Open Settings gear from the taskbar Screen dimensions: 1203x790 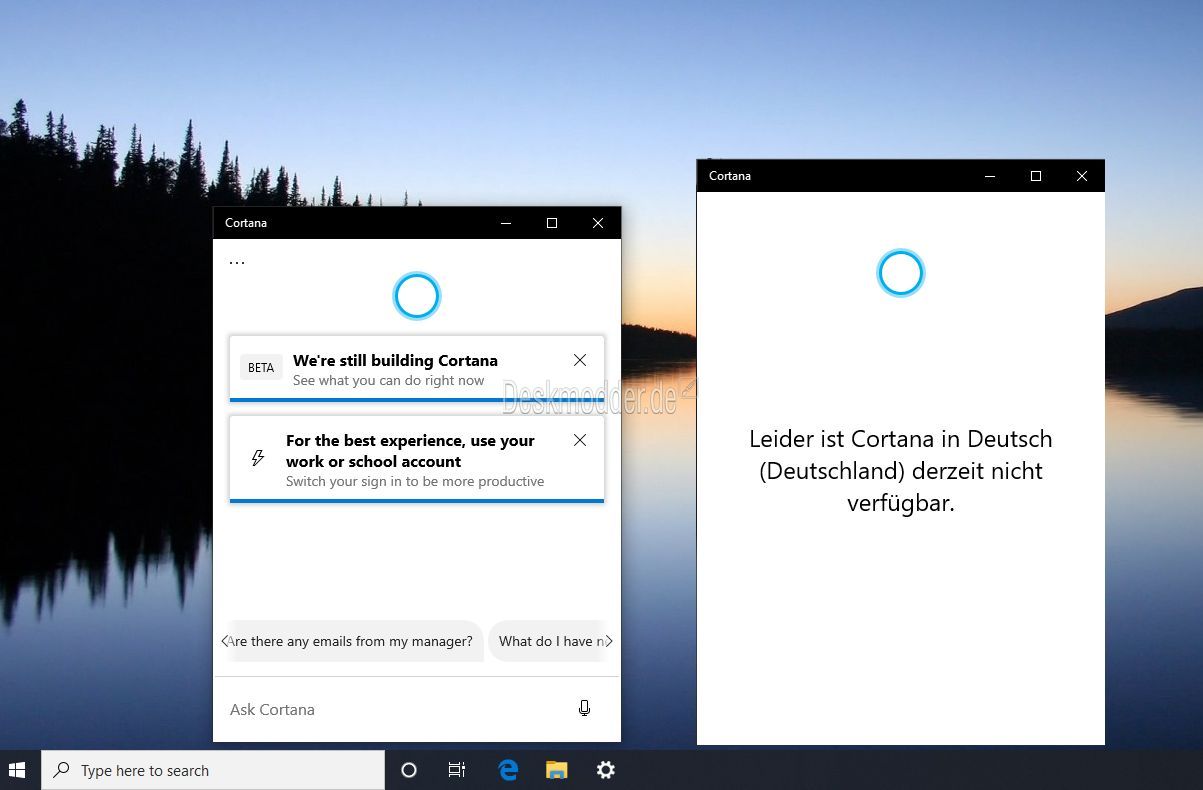tap(606, 770)
